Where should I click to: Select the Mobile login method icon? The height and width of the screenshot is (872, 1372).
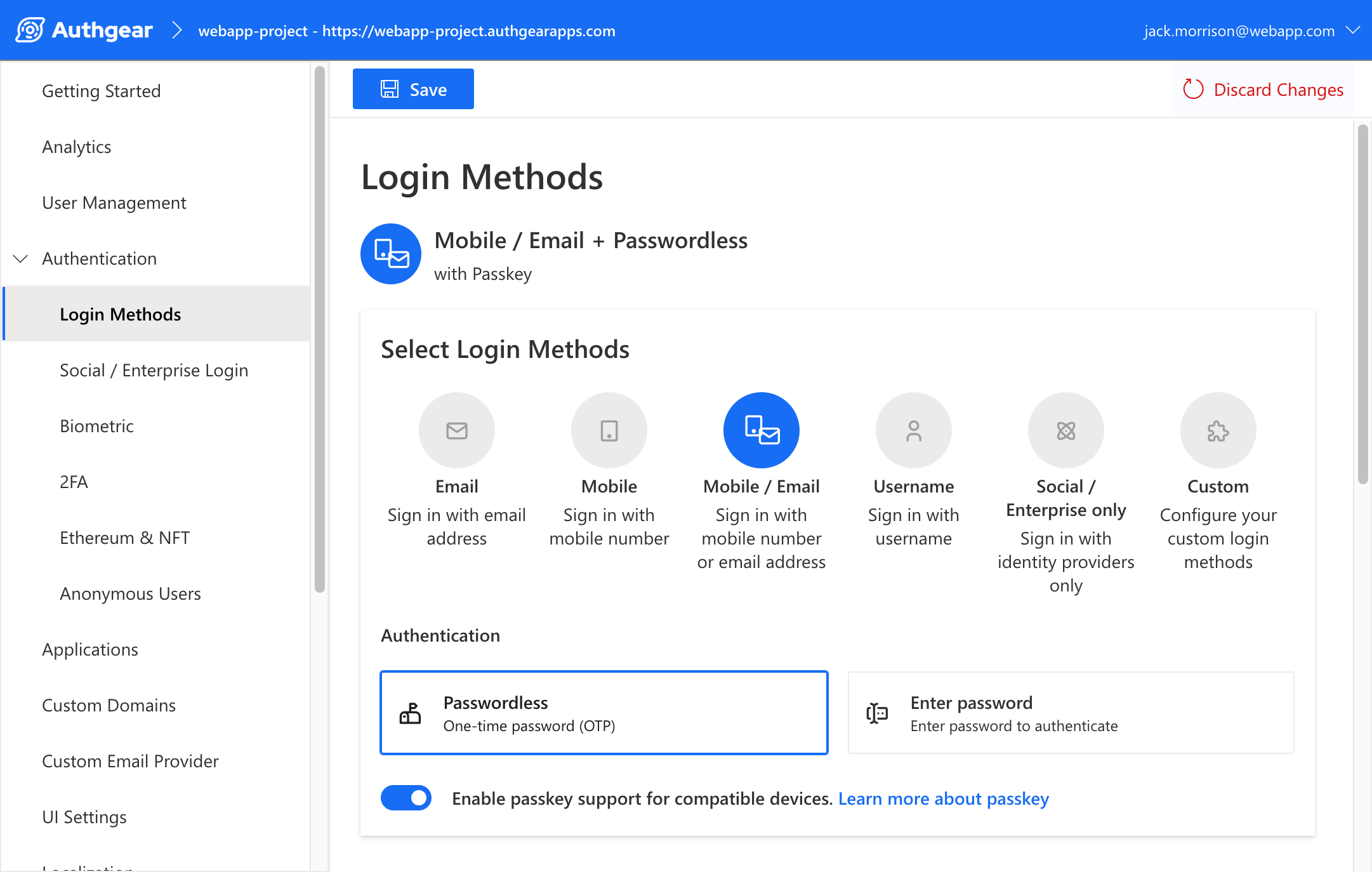(x=609, y=430)
